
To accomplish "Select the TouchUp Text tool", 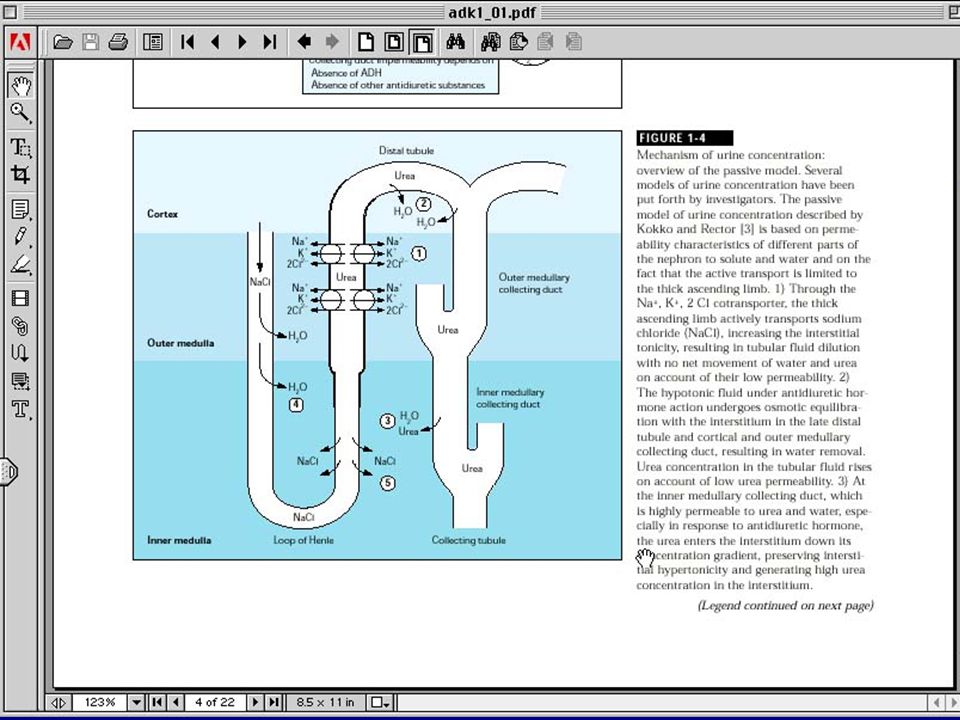I will [x=20, y=409].
